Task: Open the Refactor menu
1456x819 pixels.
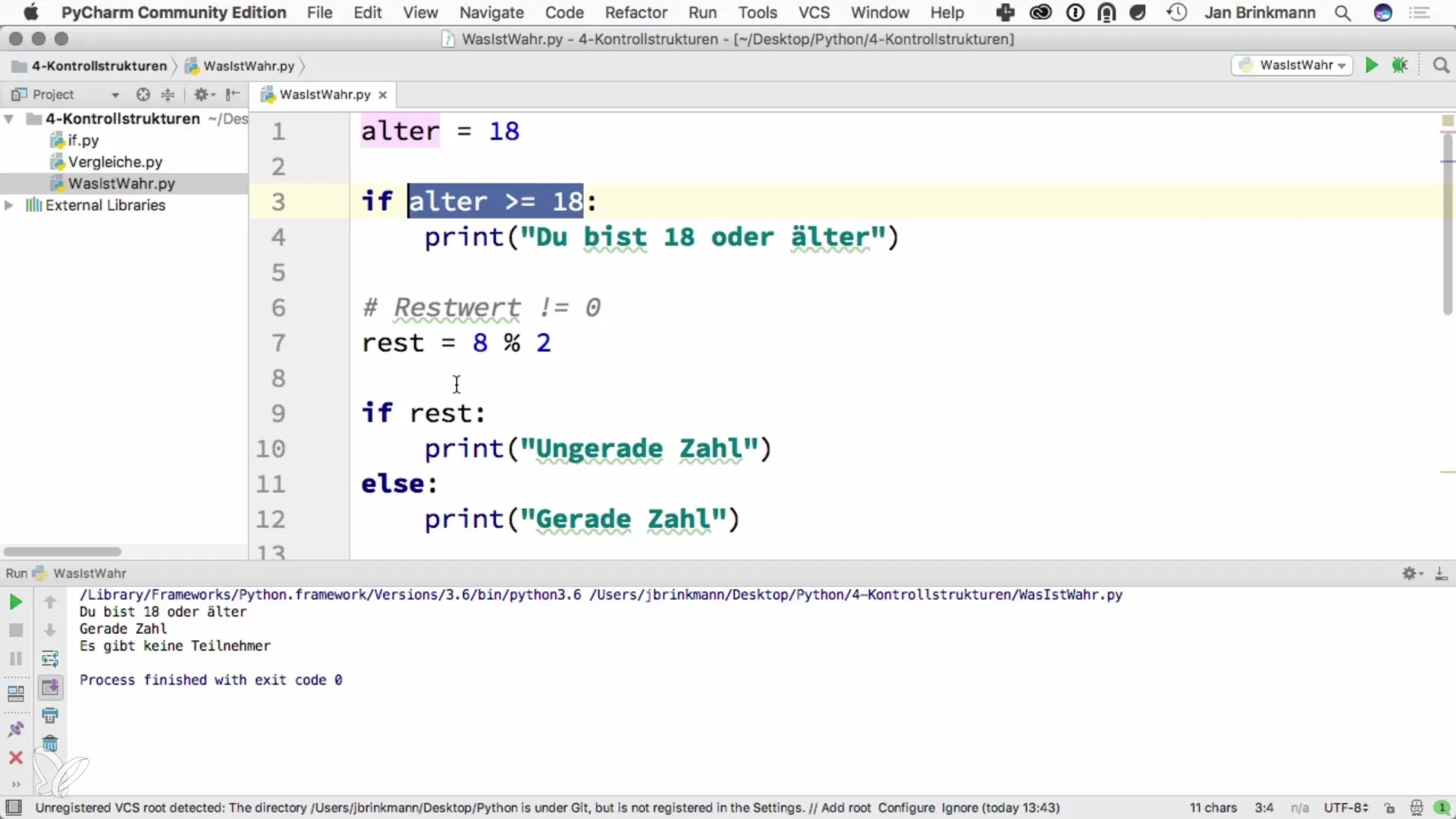Action: (x=635, y=12)
